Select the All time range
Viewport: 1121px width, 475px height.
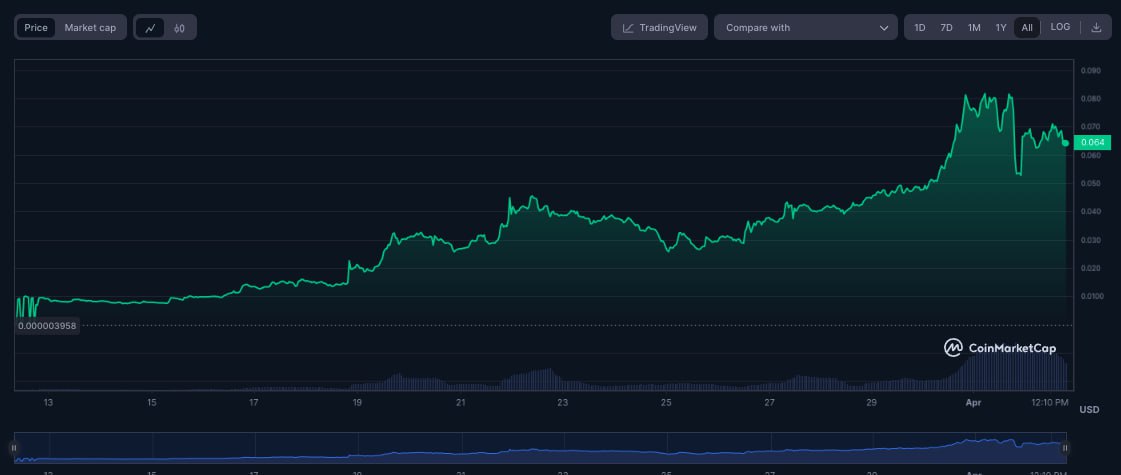(1027, 28)
